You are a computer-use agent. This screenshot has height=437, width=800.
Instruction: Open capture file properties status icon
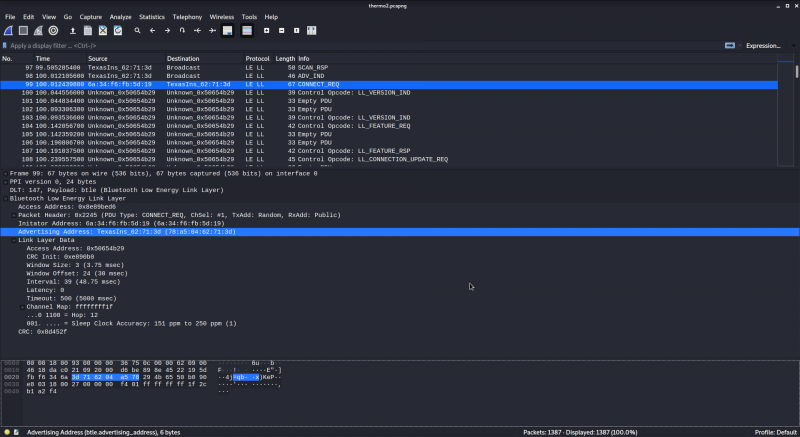click(x=16, y=432)
